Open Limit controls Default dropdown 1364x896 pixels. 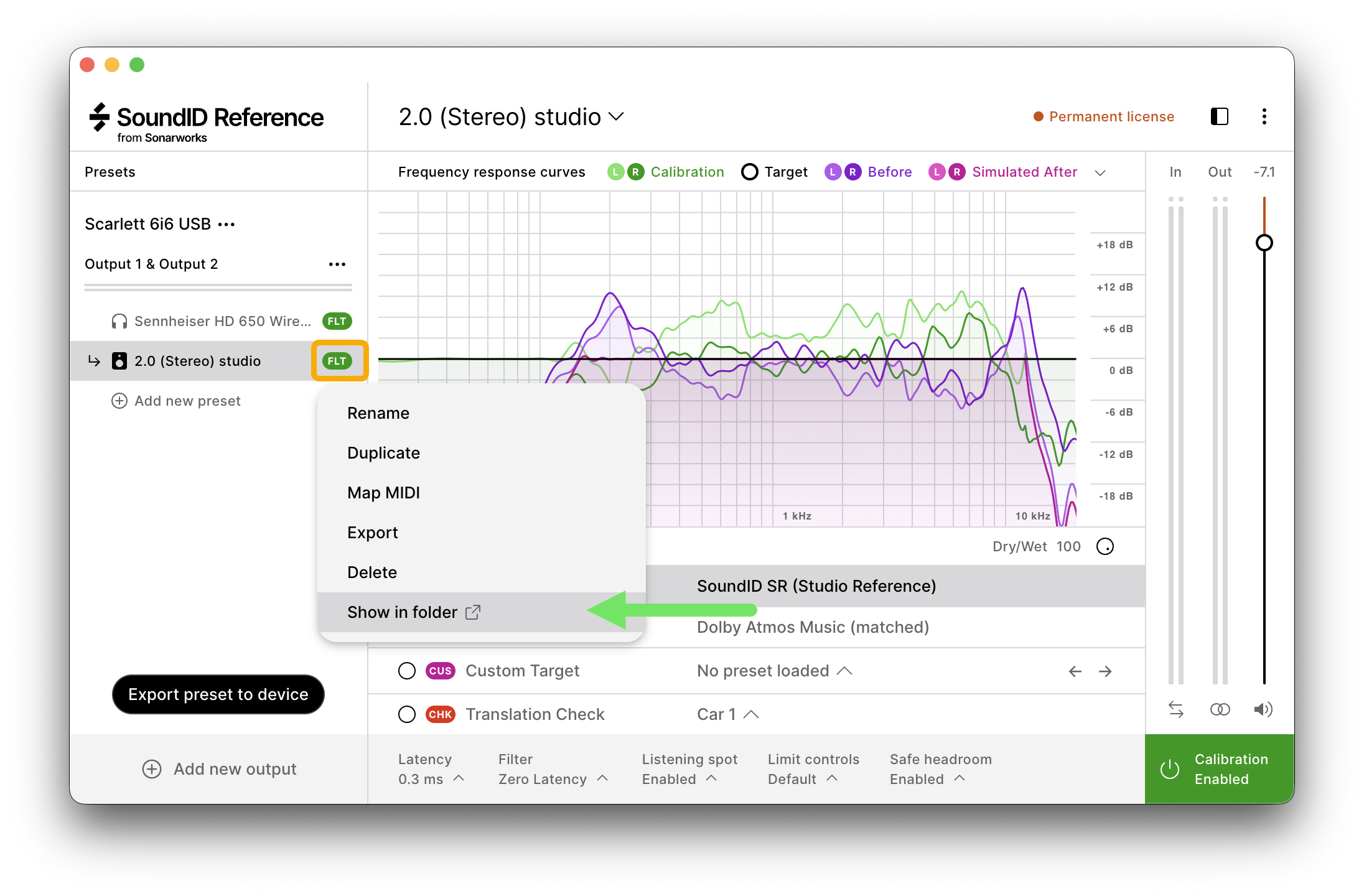pos(813,769)
